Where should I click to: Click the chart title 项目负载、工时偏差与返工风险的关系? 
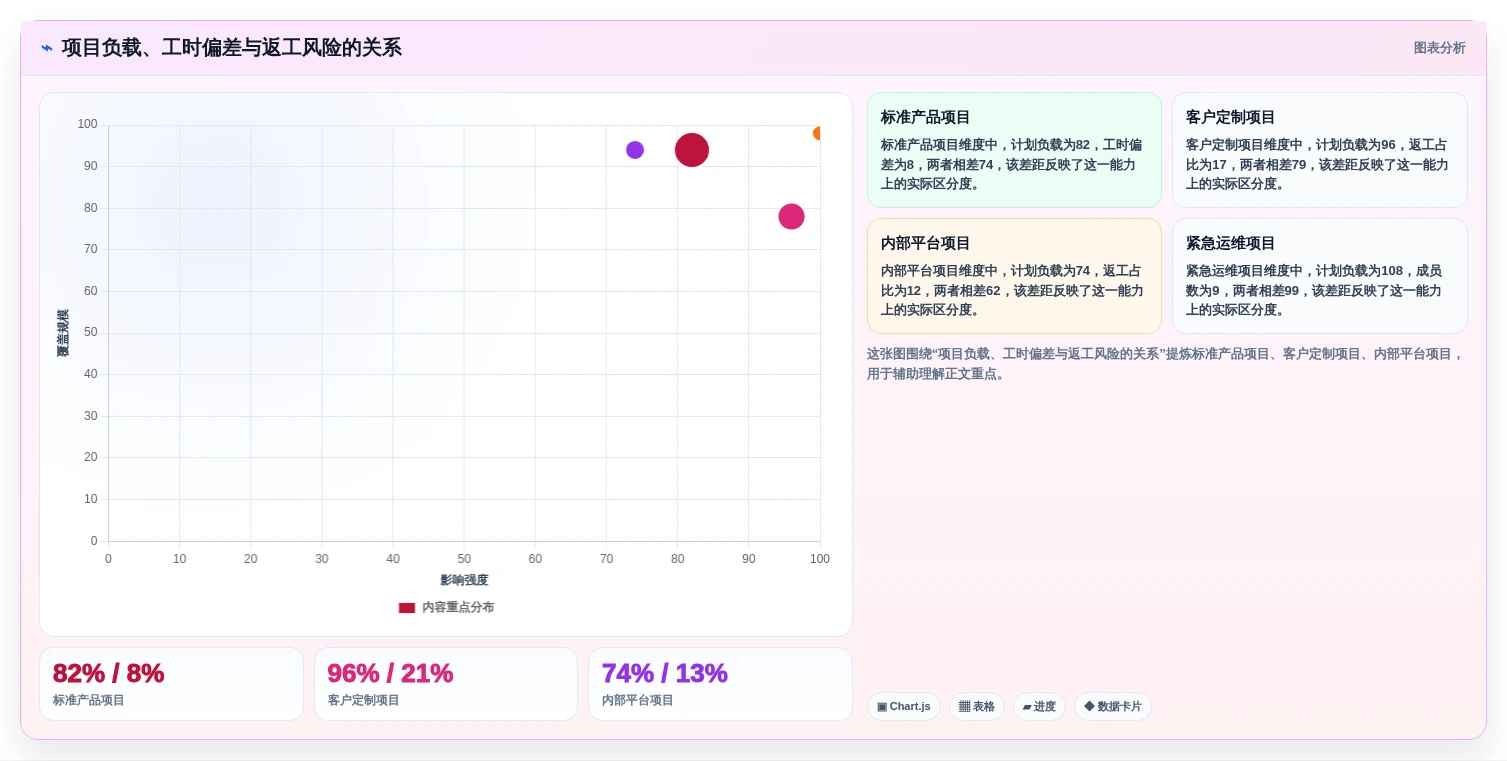point(231,48)
